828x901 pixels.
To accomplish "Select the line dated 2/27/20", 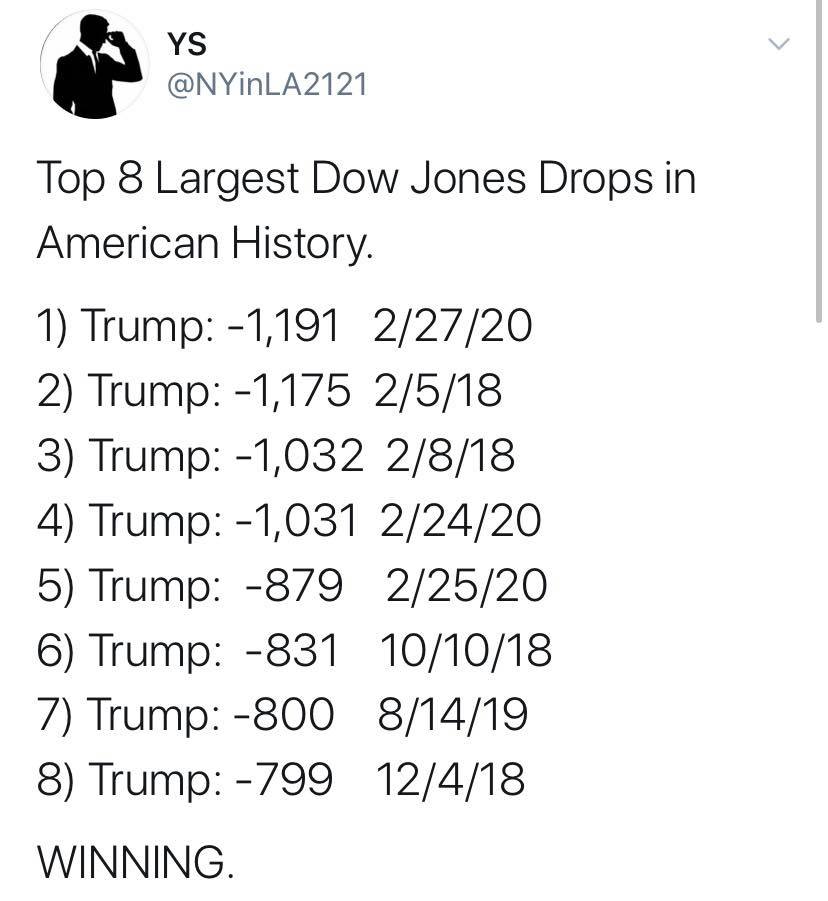I will tap(284, 326).
